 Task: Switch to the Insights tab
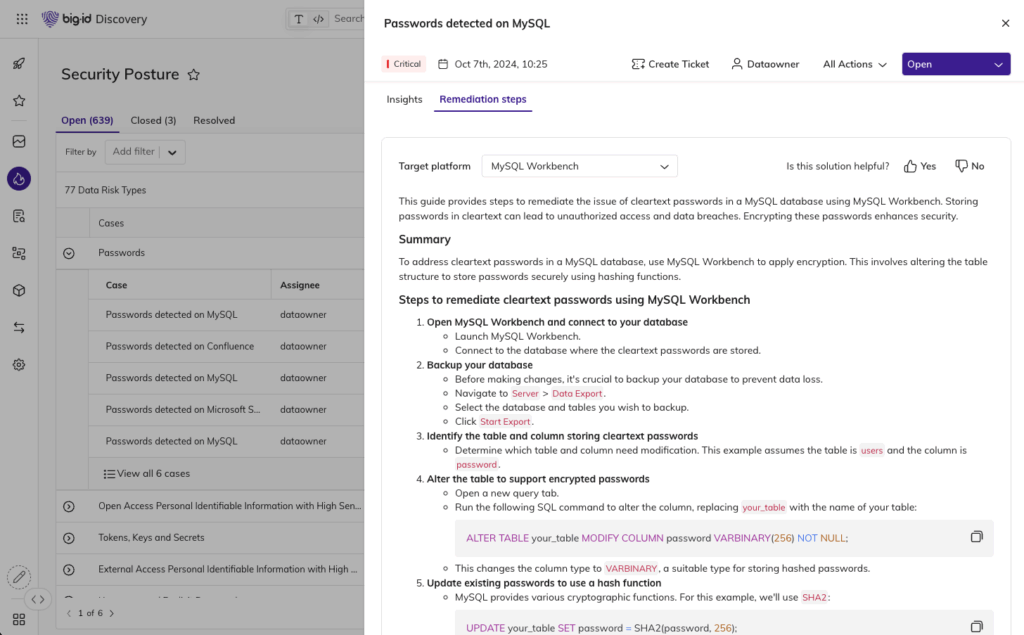pos(404,99)
